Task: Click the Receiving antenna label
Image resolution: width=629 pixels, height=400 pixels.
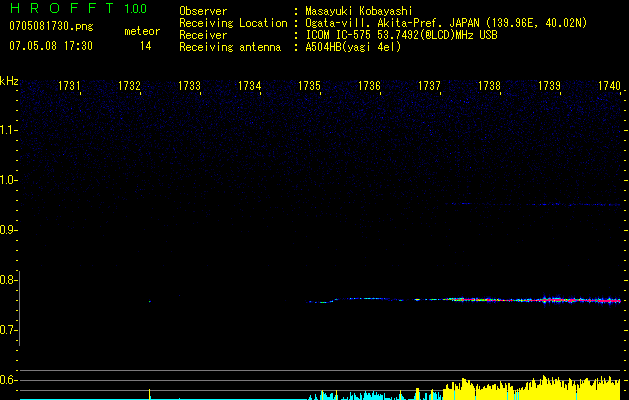Action: 230,47
